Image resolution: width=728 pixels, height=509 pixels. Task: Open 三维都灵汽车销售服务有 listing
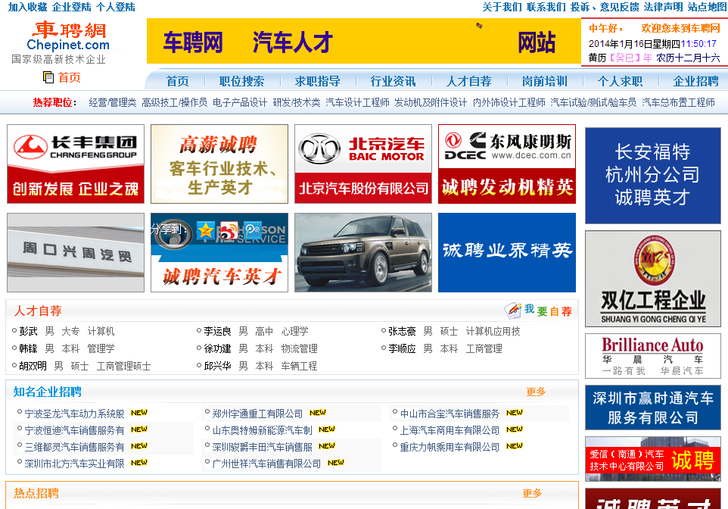74,447
